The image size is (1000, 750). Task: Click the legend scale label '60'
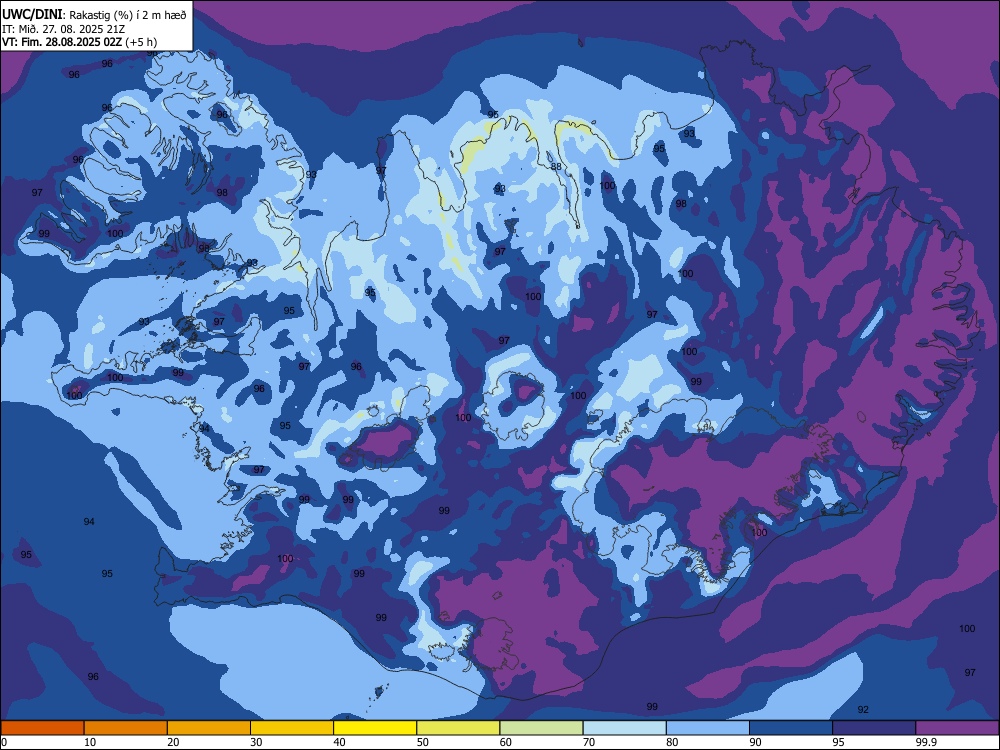click(506, 742)
